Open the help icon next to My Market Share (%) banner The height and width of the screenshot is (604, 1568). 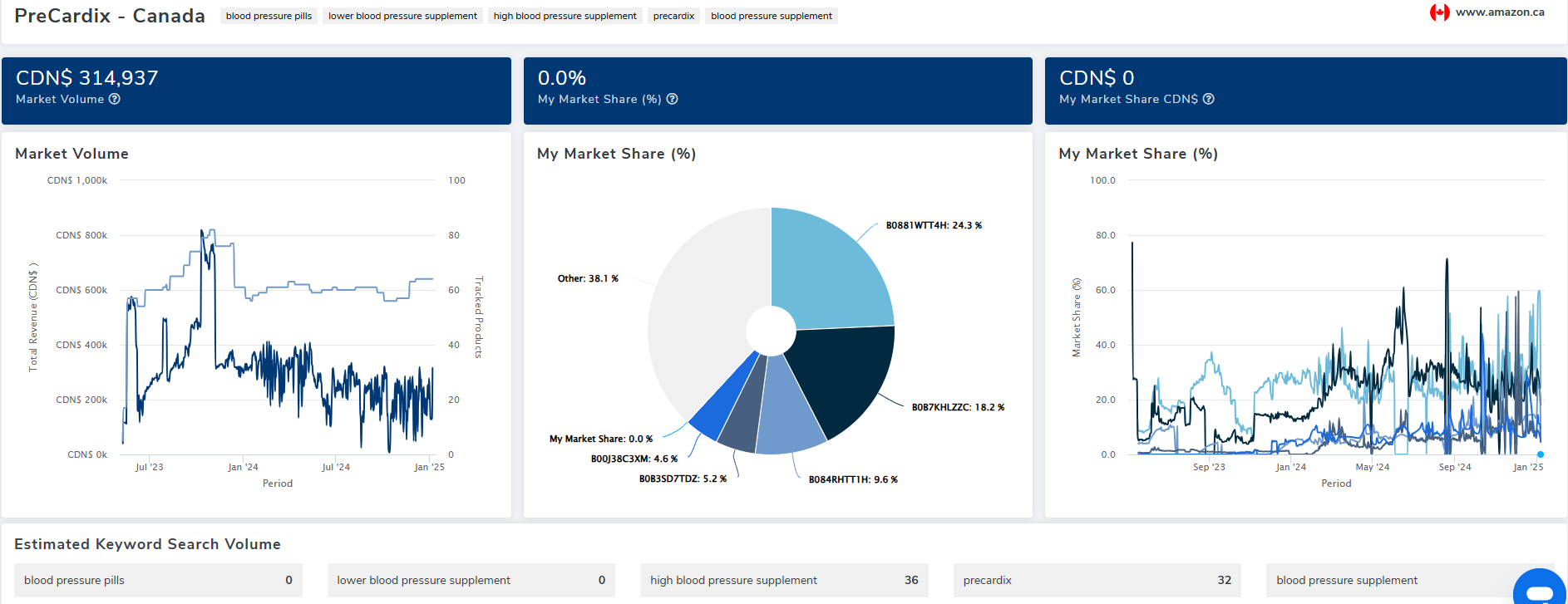point(673,99)
